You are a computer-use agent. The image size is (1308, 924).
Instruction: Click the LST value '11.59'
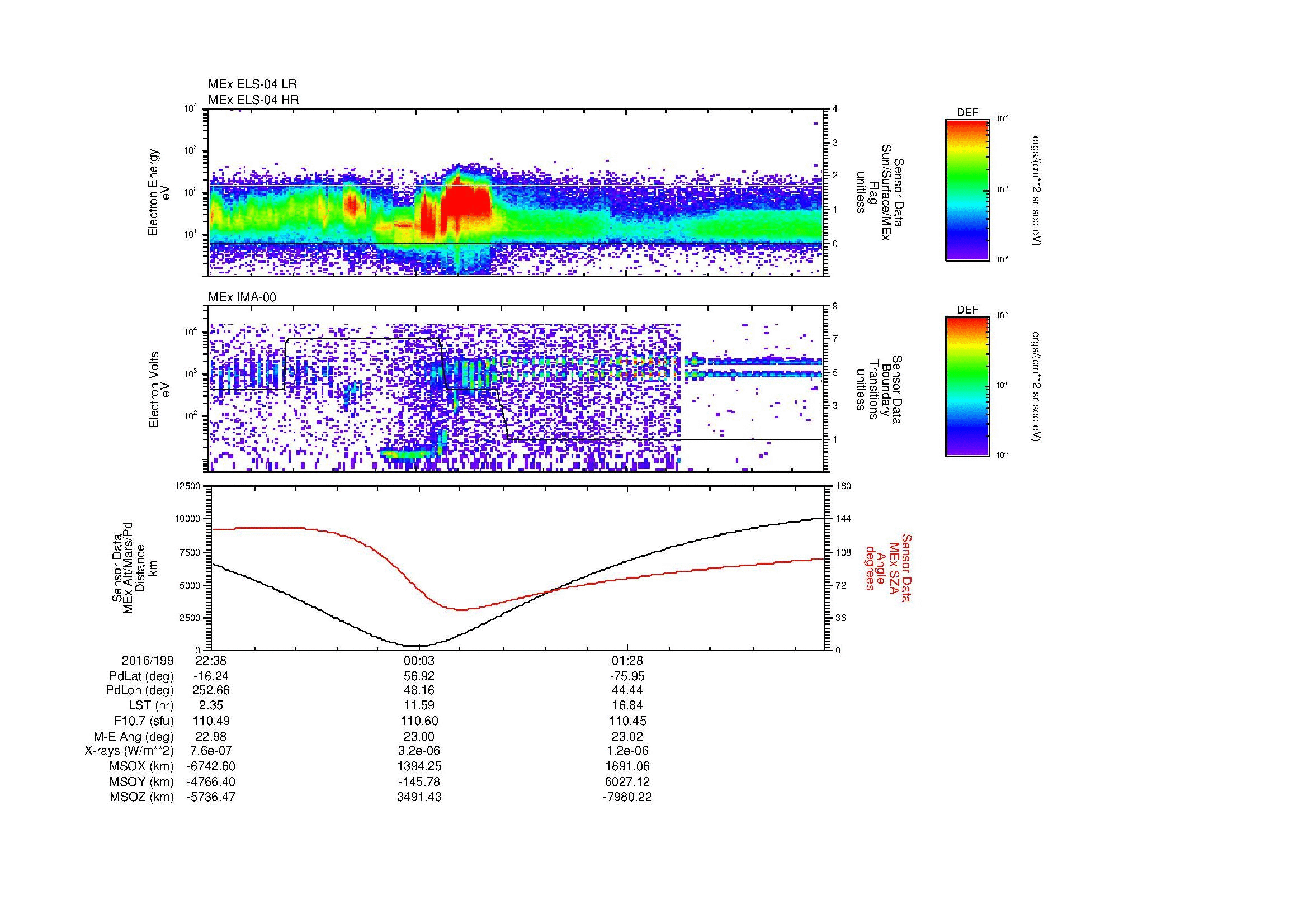[x=419, y=706]
